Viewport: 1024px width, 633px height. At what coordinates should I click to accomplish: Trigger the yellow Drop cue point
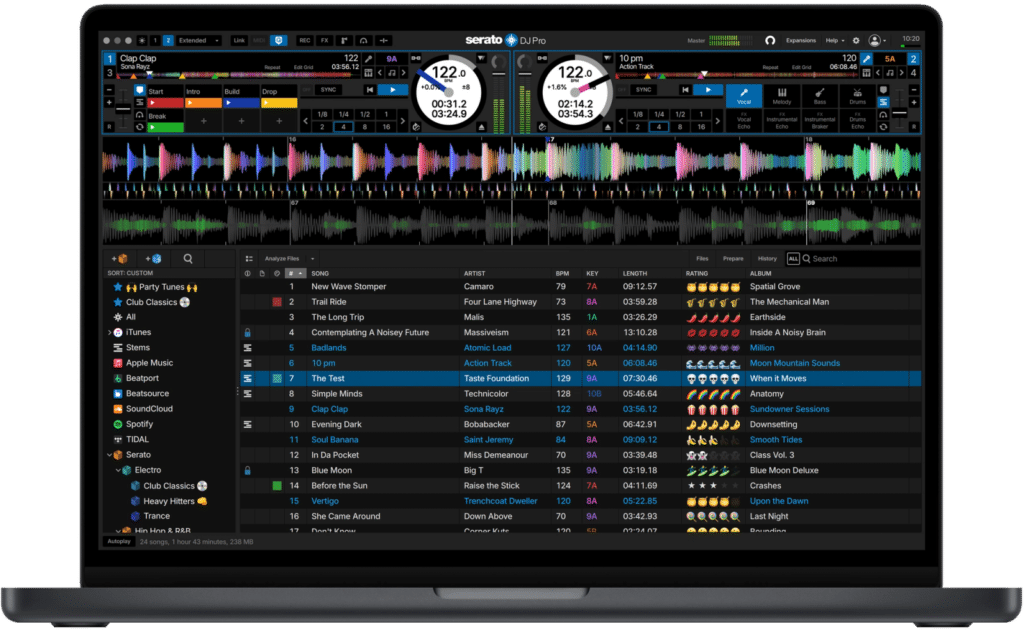click(x=279, y=103)
